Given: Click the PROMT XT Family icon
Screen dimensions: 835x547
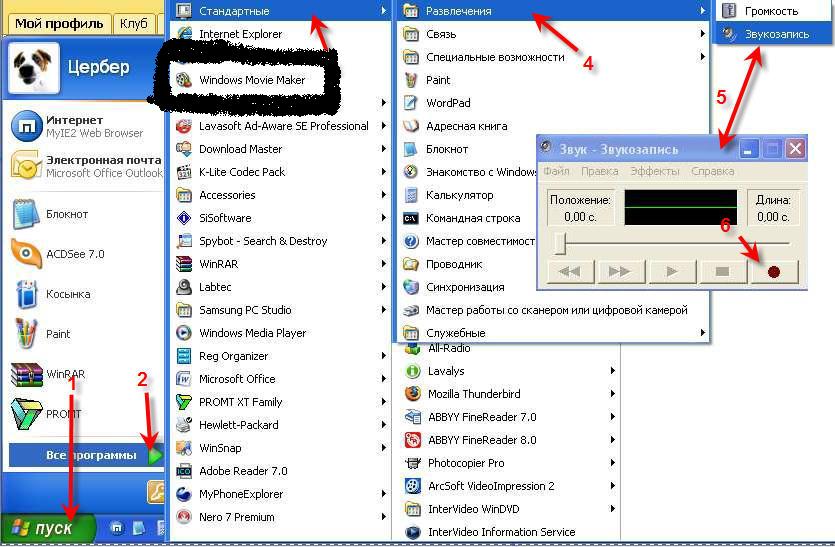Looking at the screenshot, I should click(184, 402).
